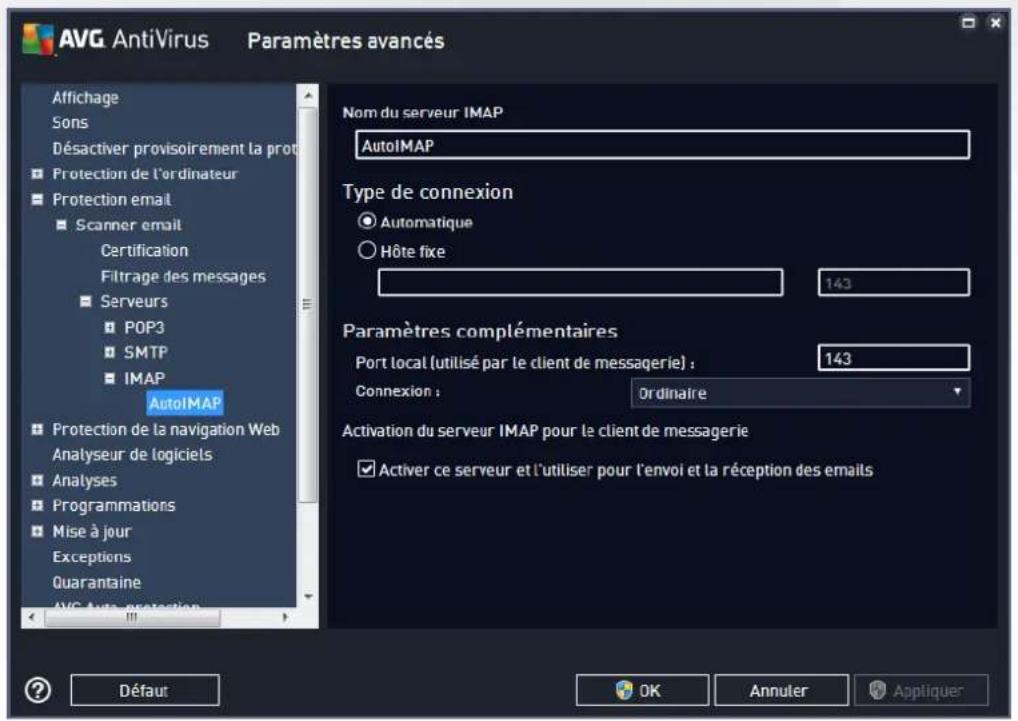
Task: Collapse IMAP server node
Action: pyautogui.click(x=110, y=378)
